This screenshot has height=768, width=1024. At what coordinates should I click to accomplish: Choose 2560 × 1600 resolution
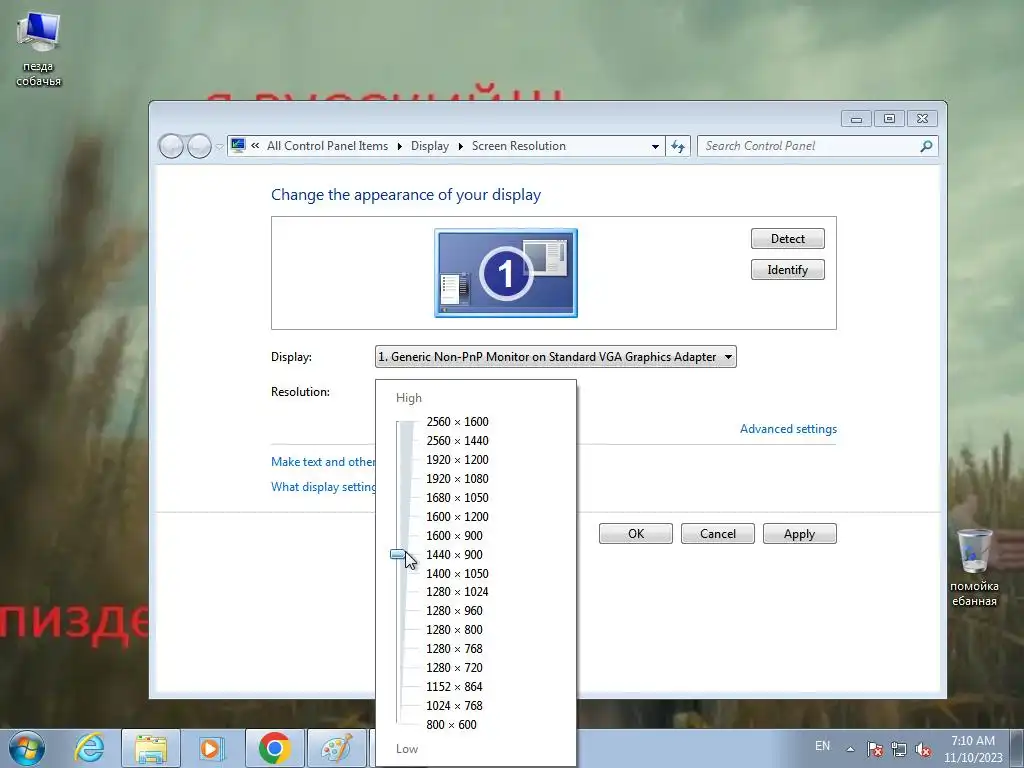pyautogui.click(x=457, y=422)
